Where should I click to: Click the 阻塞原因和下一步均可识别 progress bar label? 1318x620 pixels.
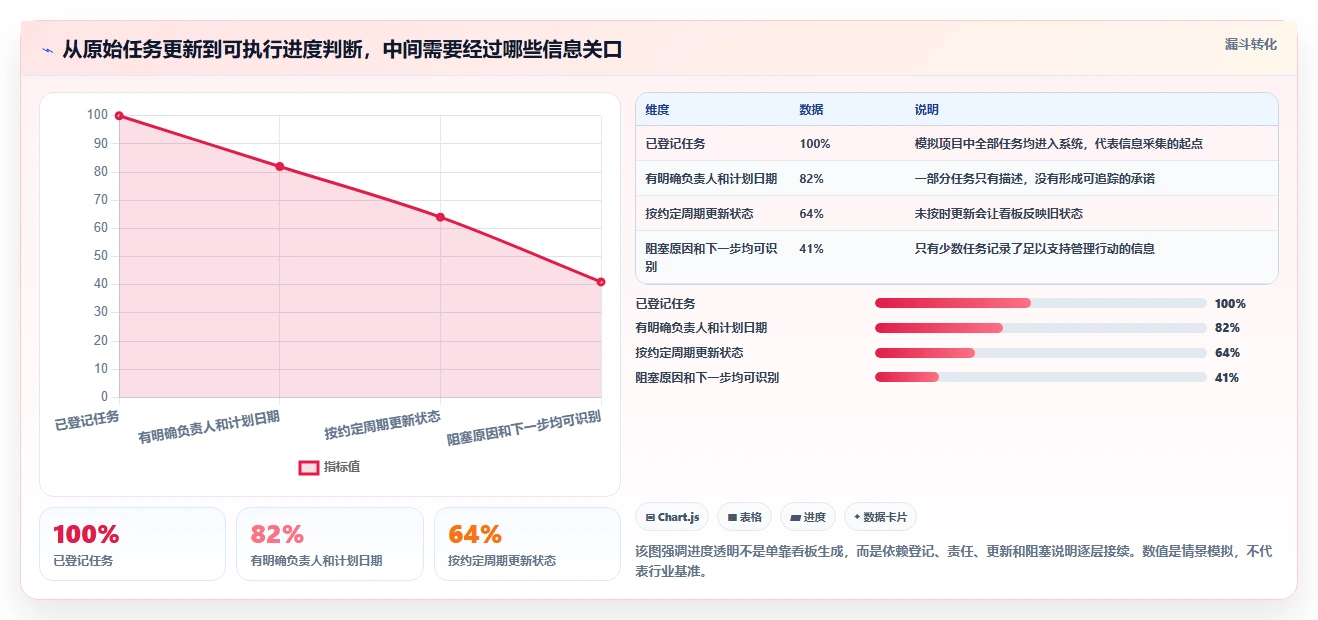tap(707, 378)
